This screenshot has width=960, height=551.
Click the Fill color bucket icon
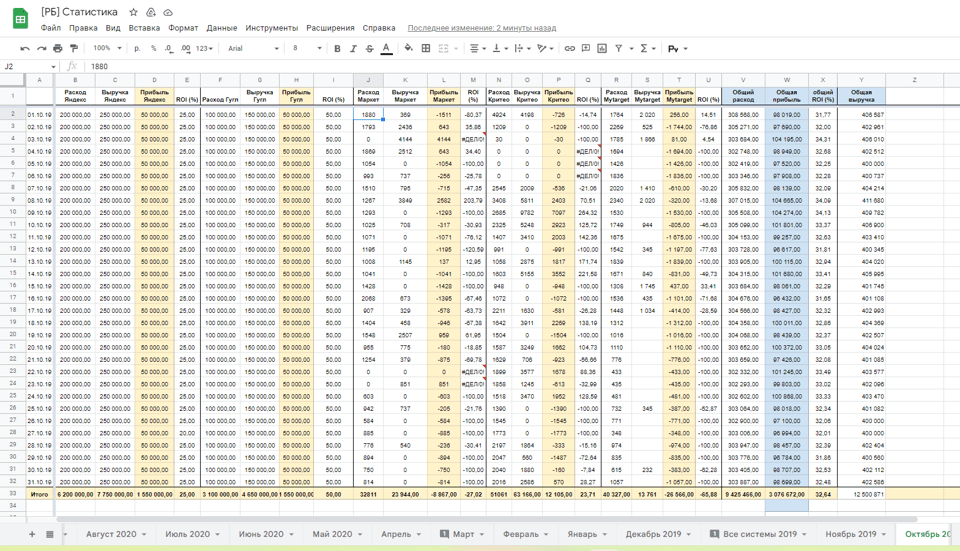(407, 48)
